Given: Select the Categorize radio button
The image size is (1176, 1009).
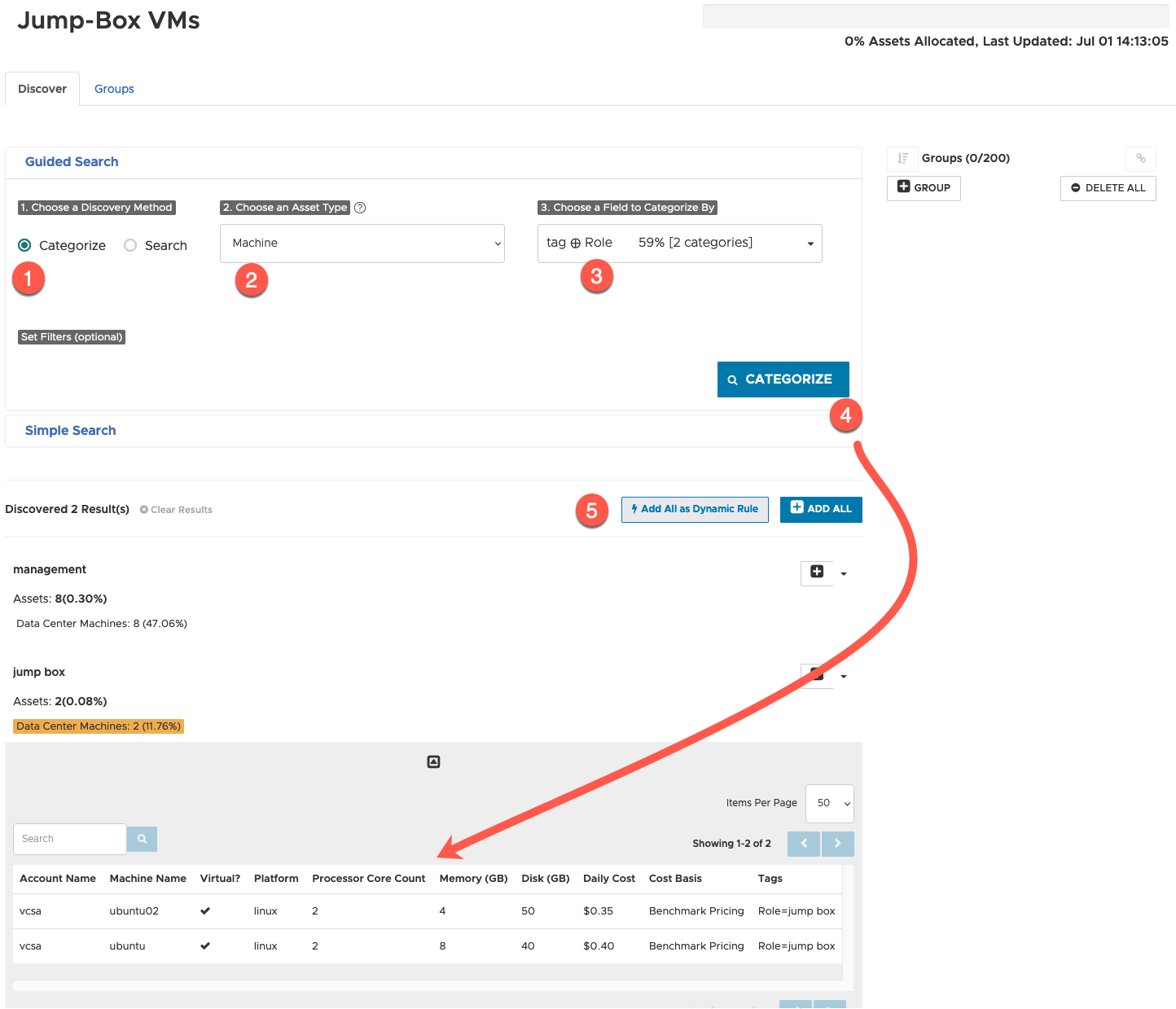Looking at the screenshot, I should click(24, 245).
